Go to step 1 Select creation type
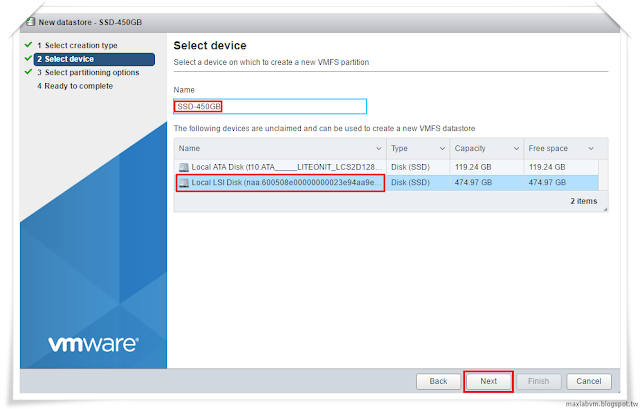The image size is (640, 409). 77,45
